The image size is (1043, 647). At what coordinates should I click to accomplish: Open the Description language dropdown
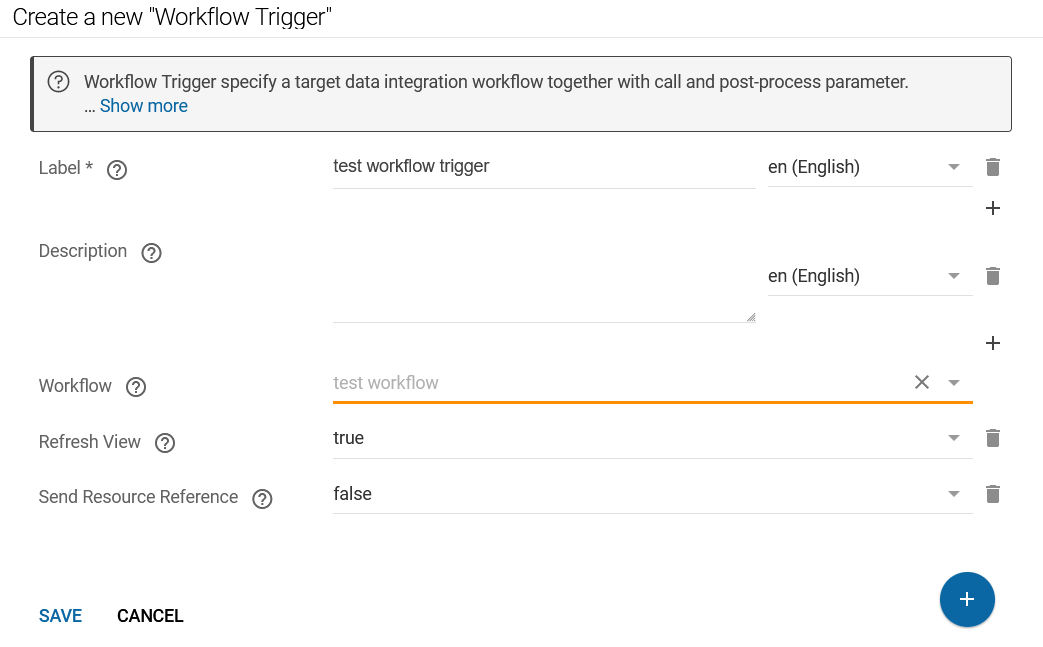(954, 276)
